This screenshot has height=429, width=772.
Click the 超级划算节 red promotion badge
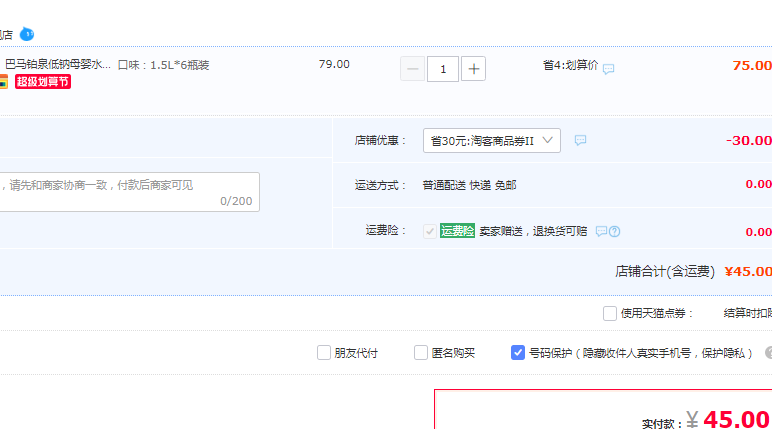pos(43,81)
